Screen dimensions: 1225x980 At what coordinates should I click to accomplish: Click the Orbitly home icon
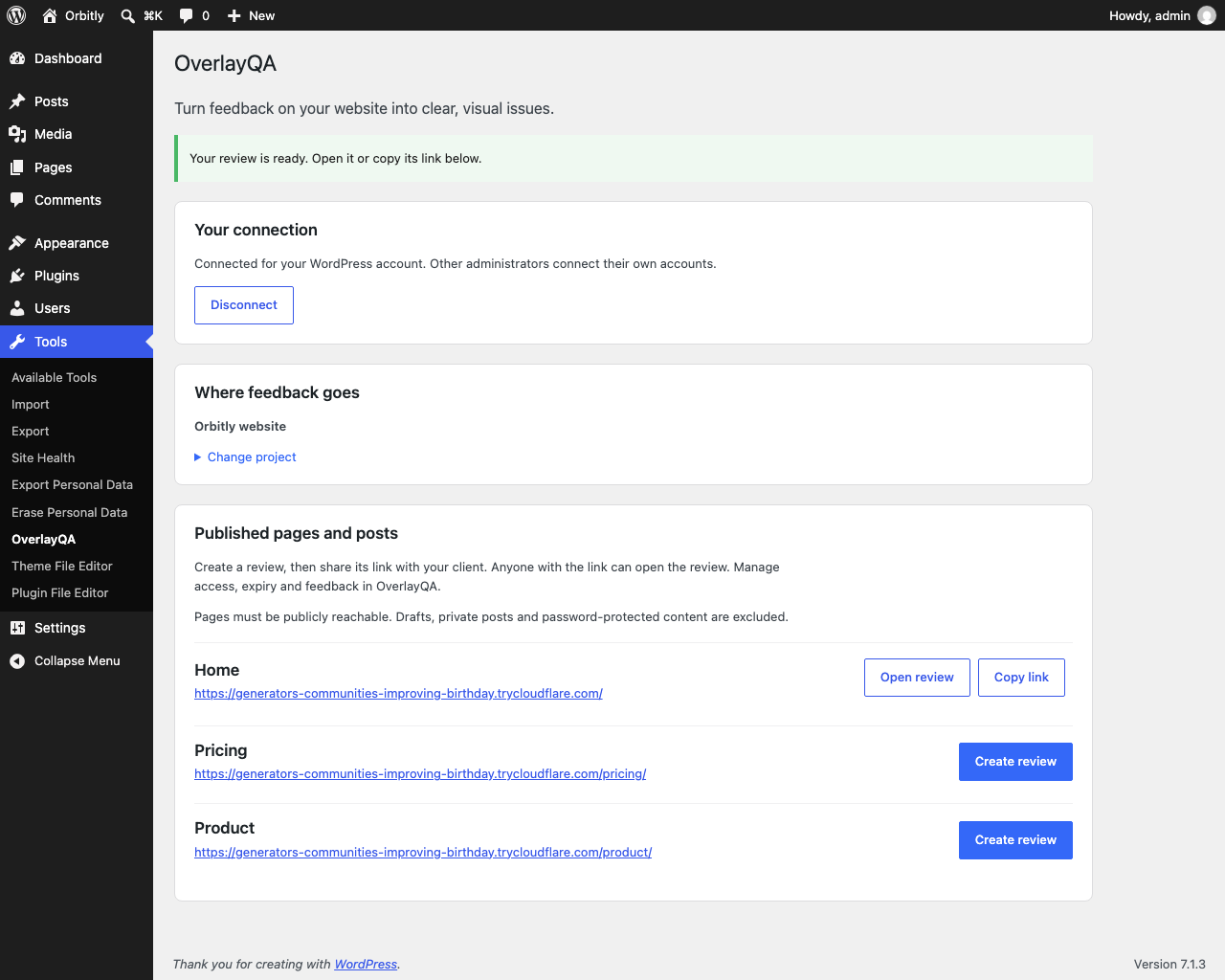[50, 15]
